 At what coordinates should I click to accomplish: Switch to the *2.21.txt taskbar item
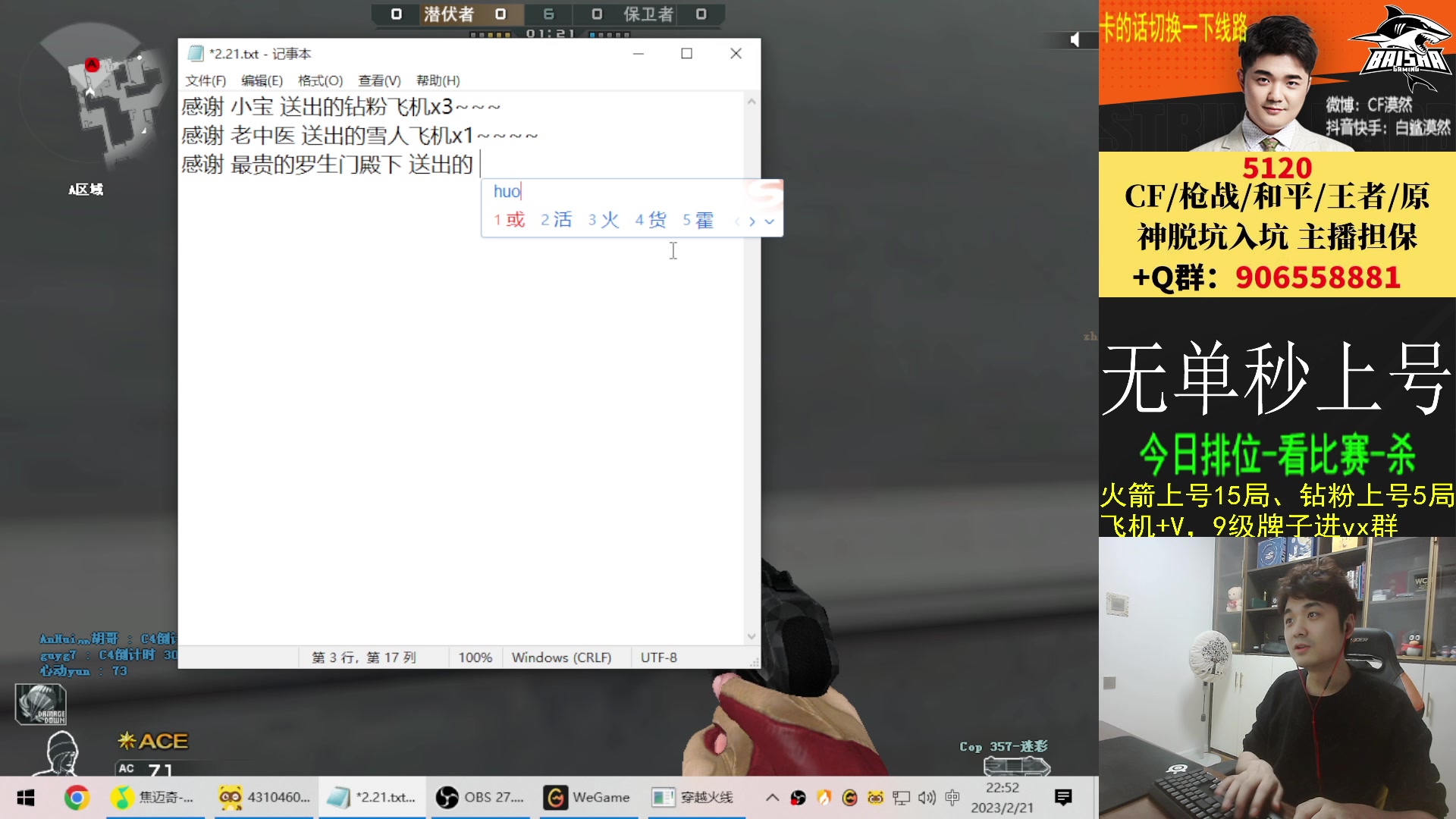click(x=372, y=798)
